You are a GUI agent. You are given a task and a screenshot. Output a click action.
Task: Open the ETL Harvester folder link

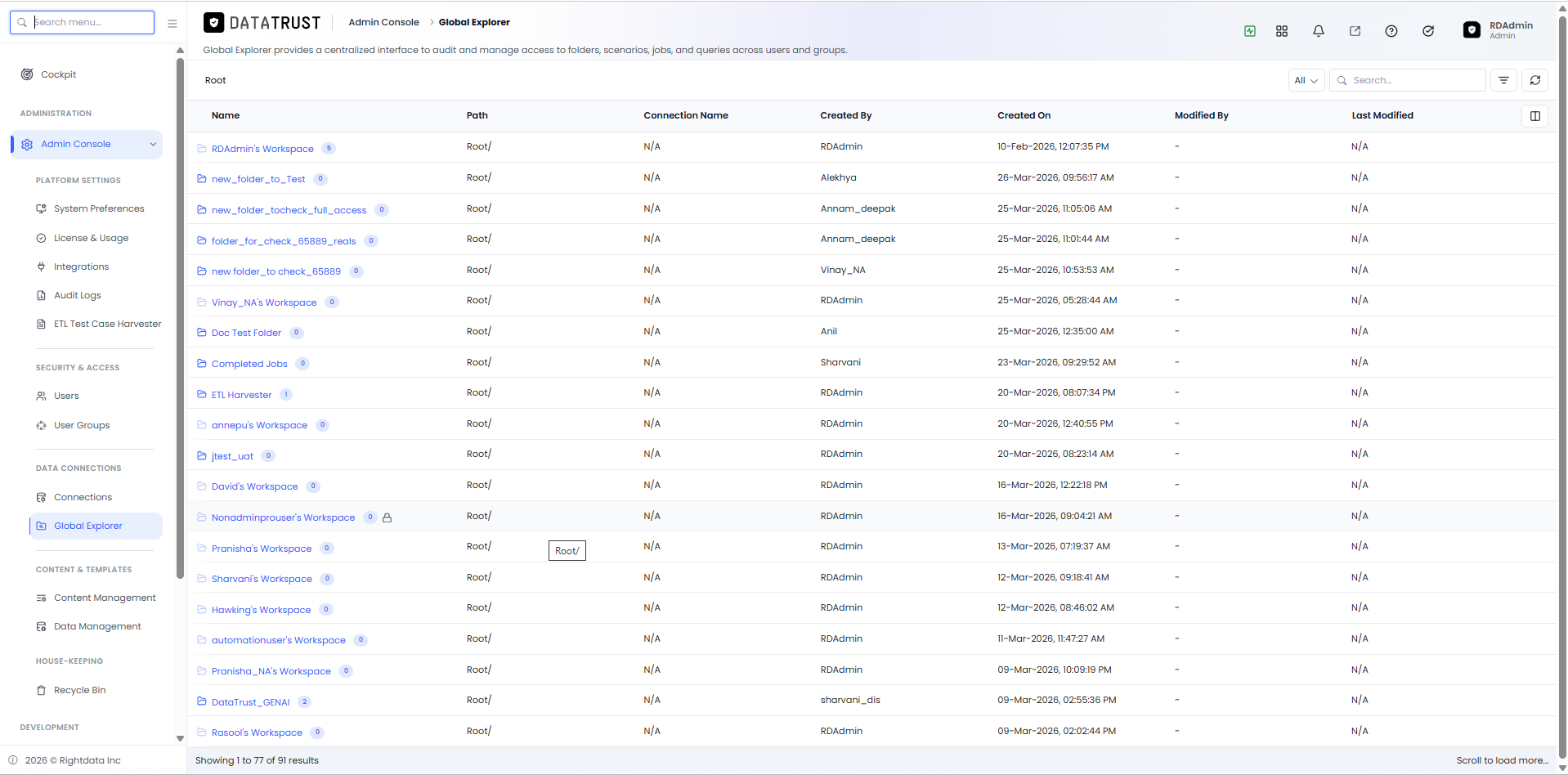pyautogui.click(x=241, y=395)
